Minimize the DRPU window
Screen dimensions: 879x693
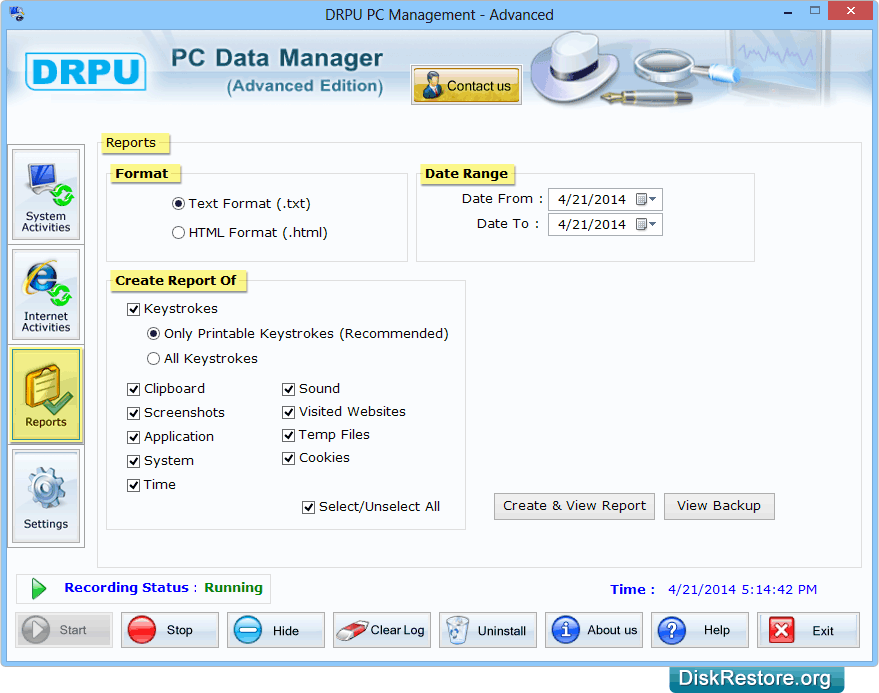(788, 12)
